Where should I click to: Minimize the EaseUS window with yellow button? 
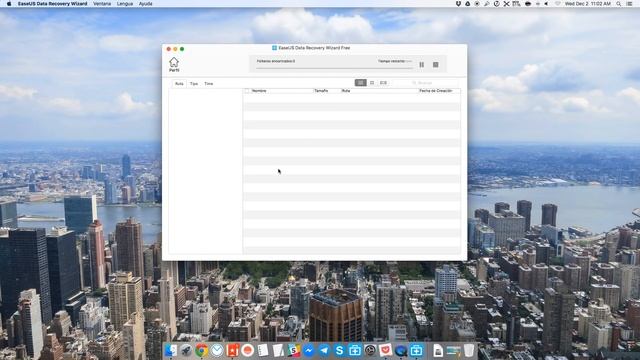coord(175,49)
